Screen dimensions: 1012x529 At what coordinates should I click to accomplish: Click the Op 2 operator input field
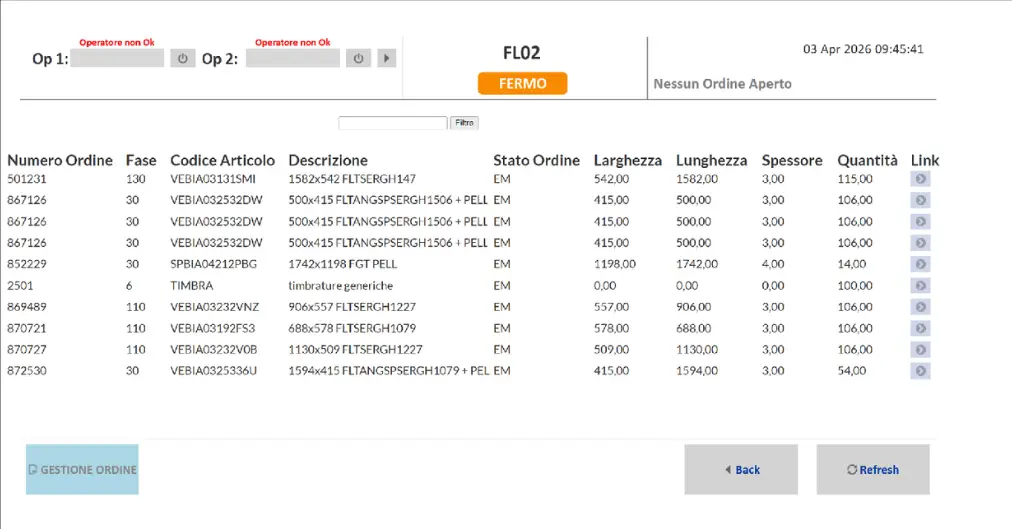click(292, 59)
